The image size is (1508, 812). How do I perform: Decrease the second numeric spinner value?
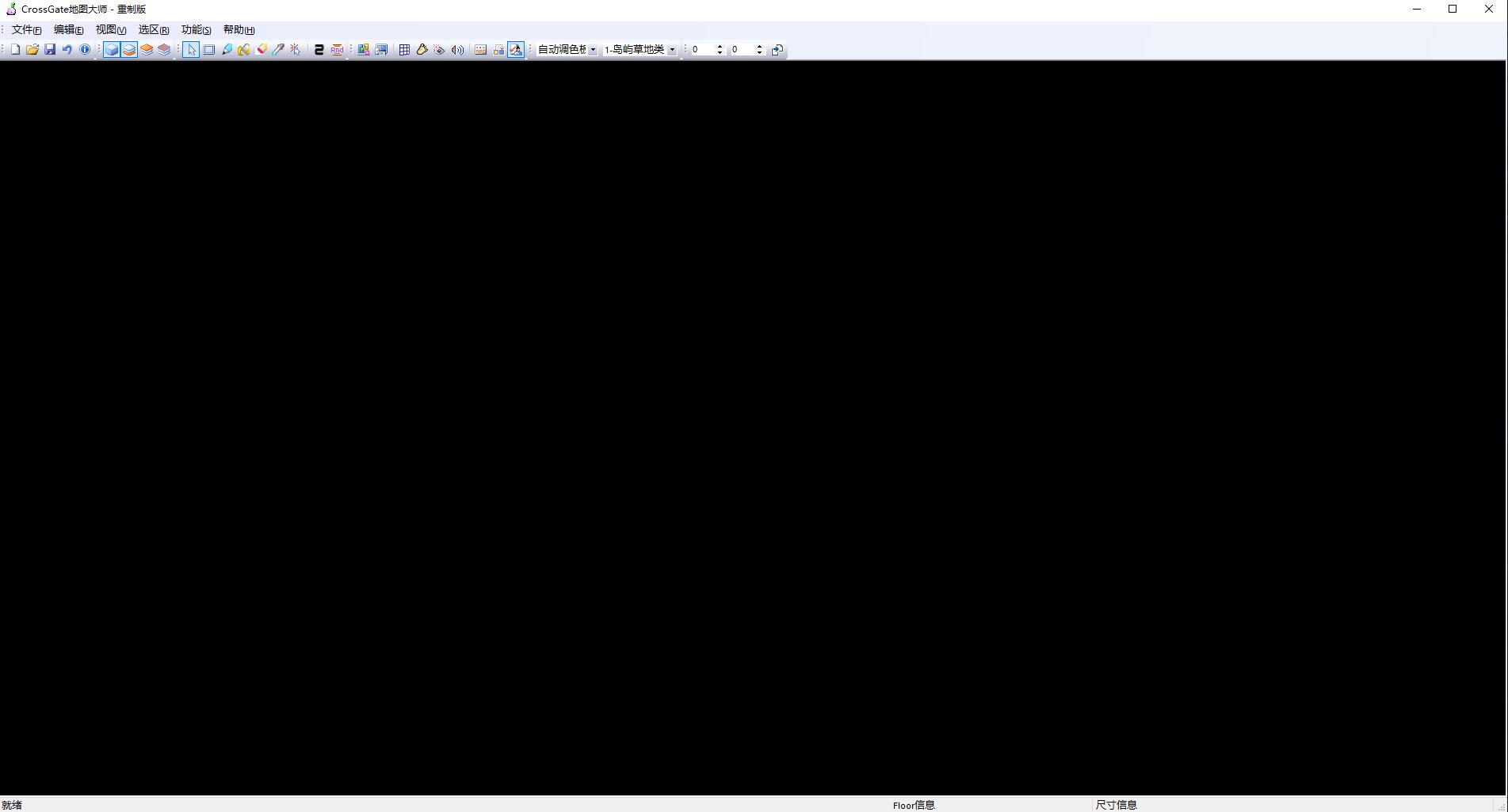point(759,52)
